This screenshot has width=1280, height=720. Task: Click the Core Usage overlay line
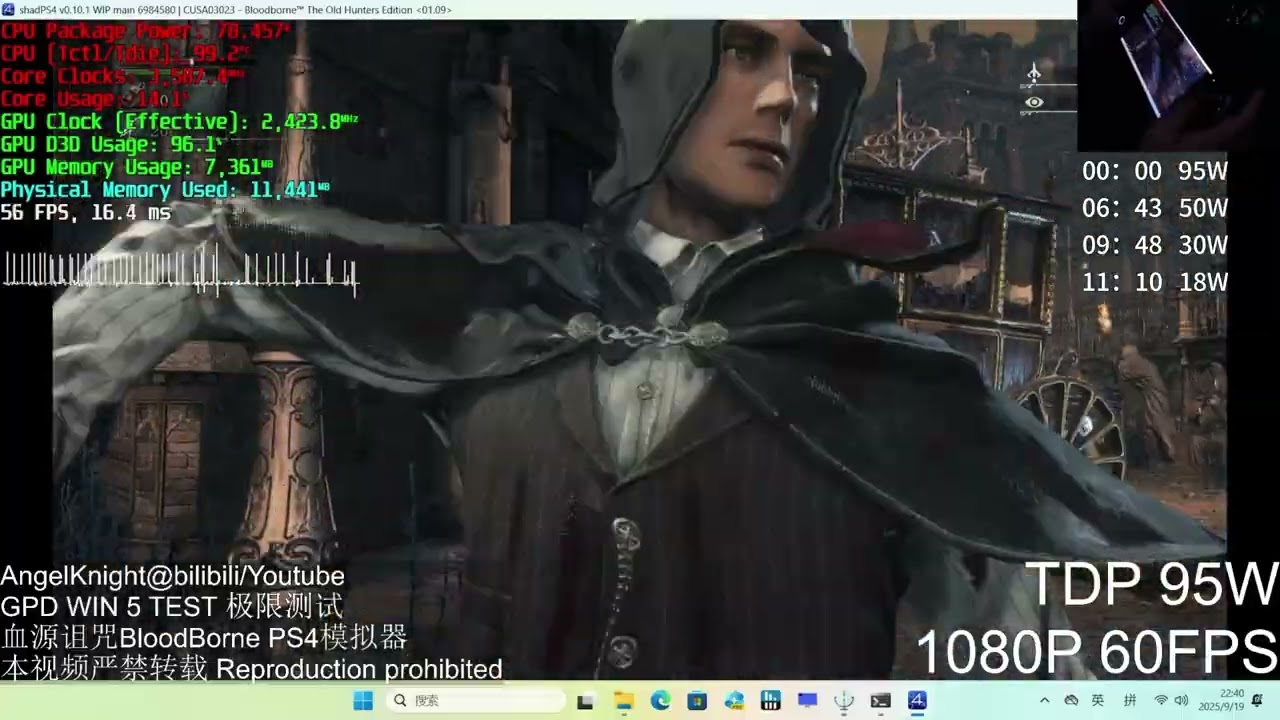point(95,99)
